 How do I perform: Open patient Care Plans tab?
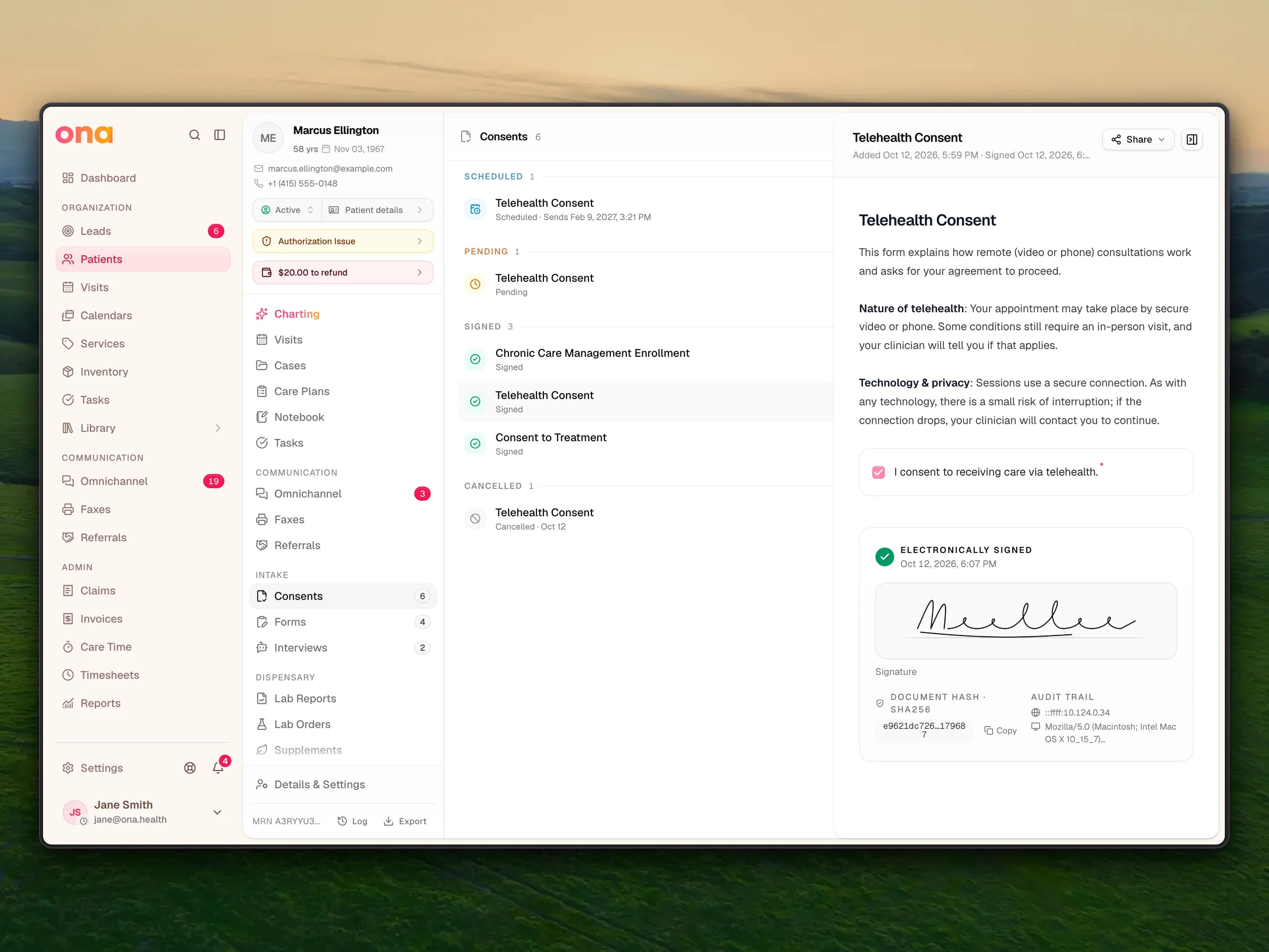pos(343,391)
